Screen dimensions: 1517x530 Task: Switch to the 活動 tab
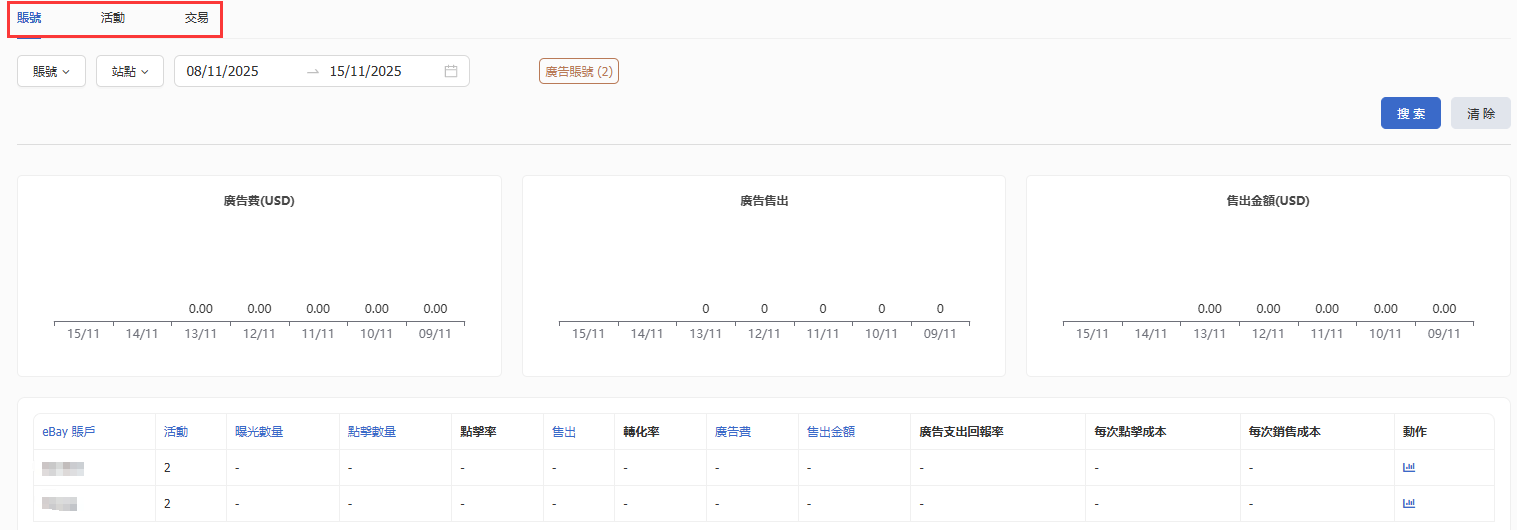tap(113, 18)
